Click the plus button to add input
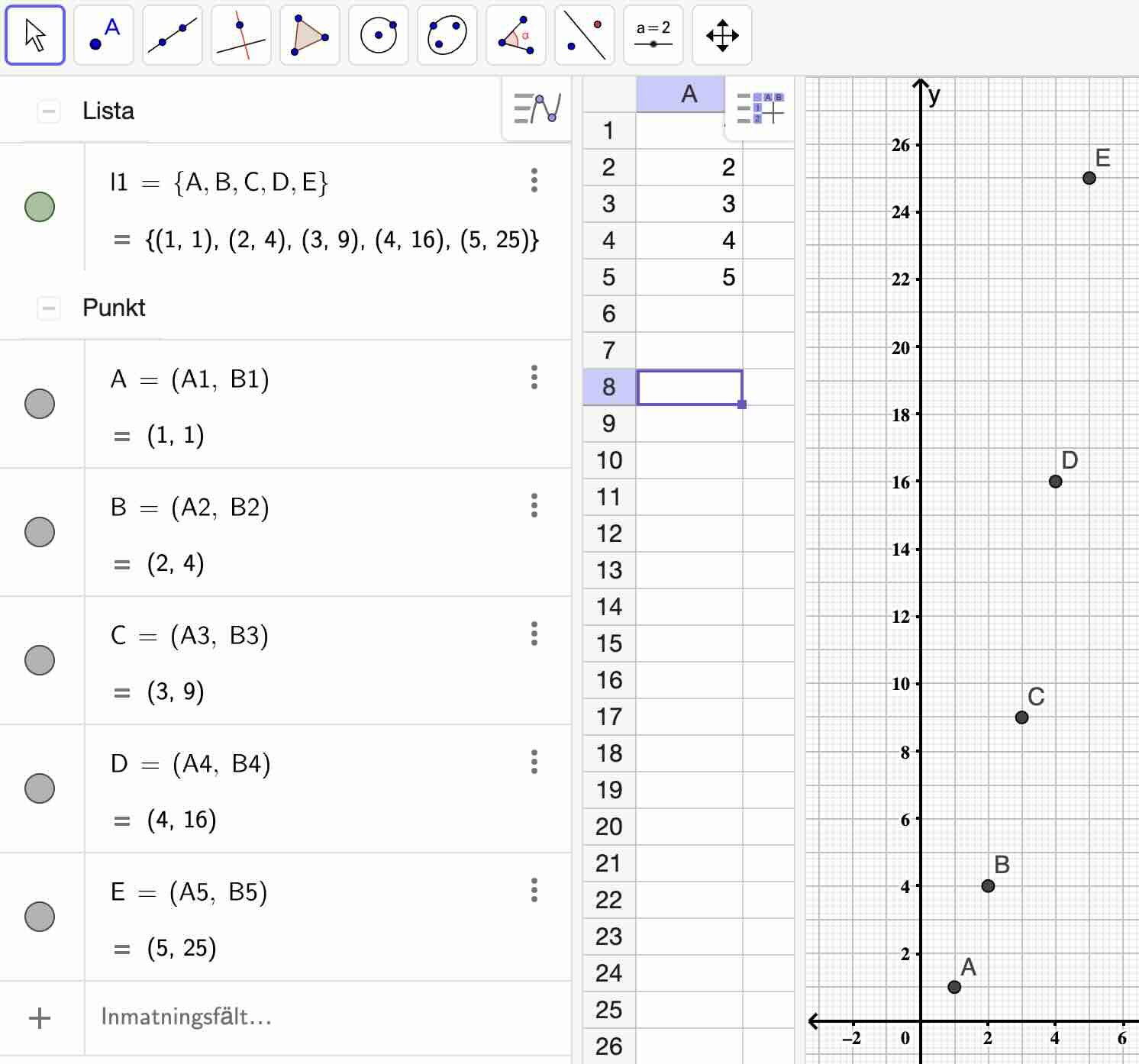This screenshot has height=1064, width=1139. pyautogui.click(x=40, y=1017)
